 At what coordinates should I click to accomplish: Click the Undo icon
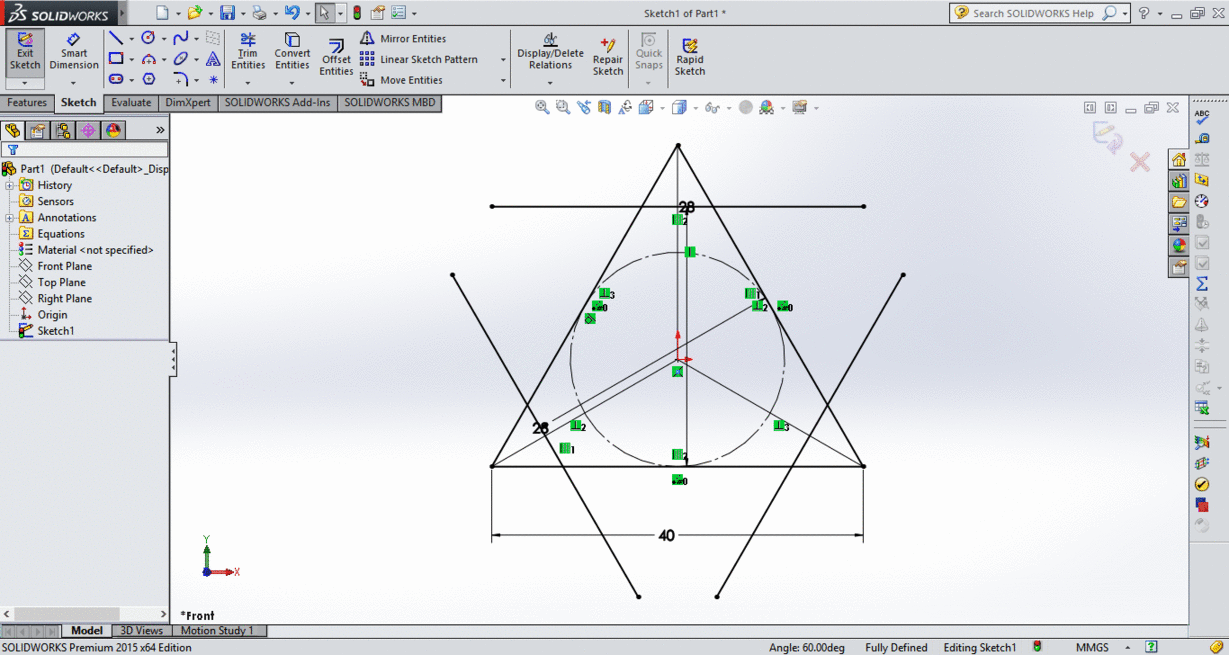291,13
